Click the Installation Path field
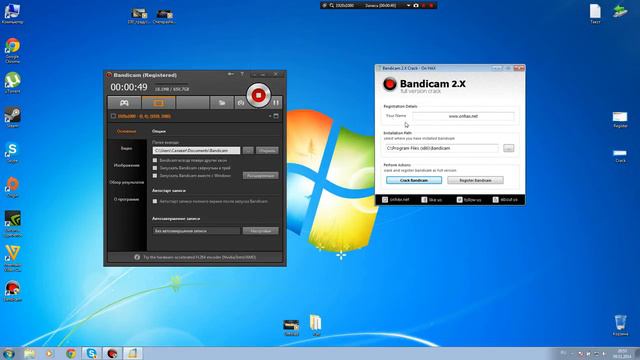This screenshot has width=640, height=360. 442,148
